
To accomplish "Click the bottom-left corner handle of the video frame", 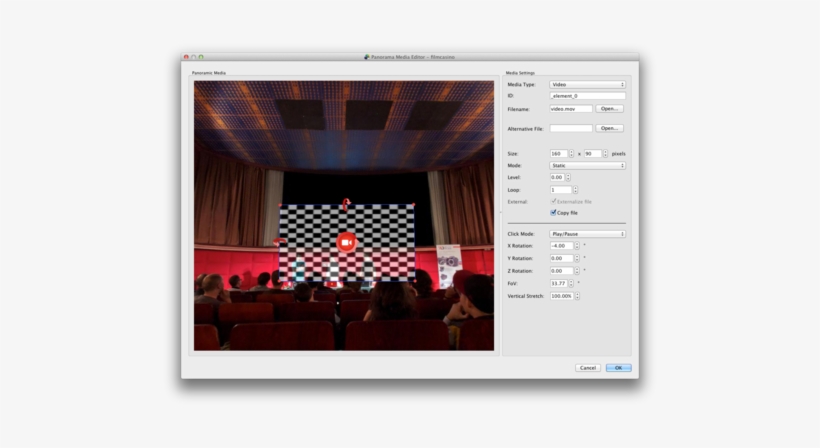I will pos(280,281).
